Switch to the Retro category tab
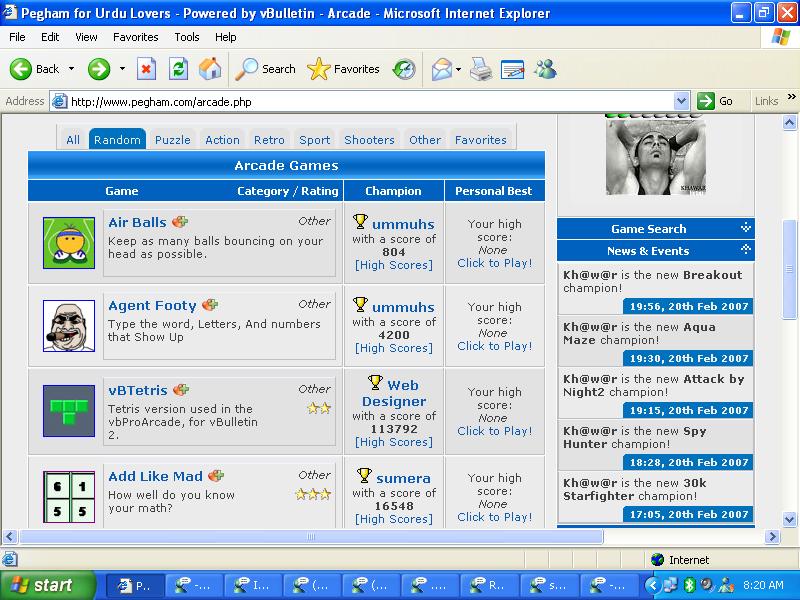 (x=269, y=140)
